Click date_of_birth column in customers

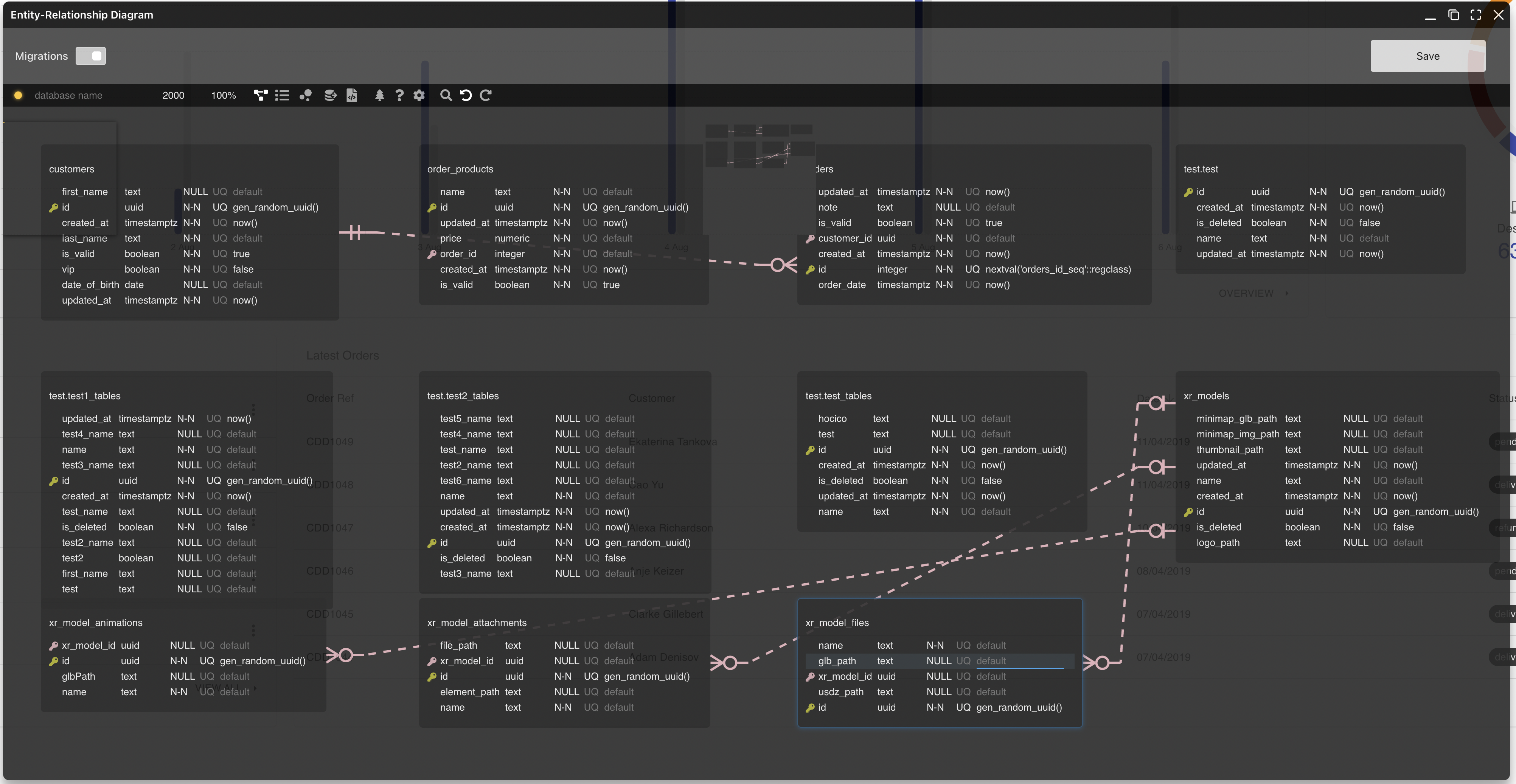90,285
